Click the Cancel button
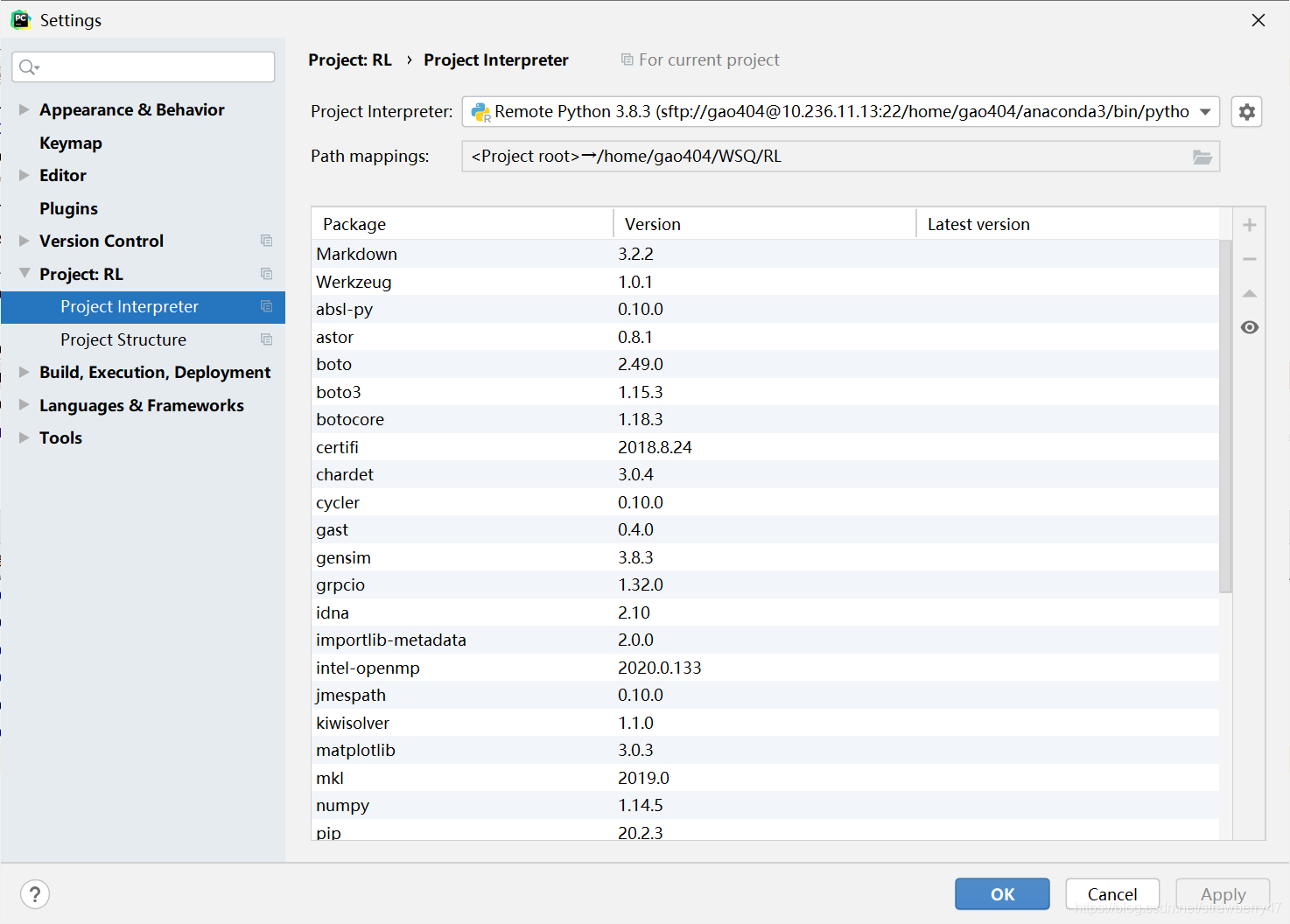1290x924 pixels. (1112, 894)
